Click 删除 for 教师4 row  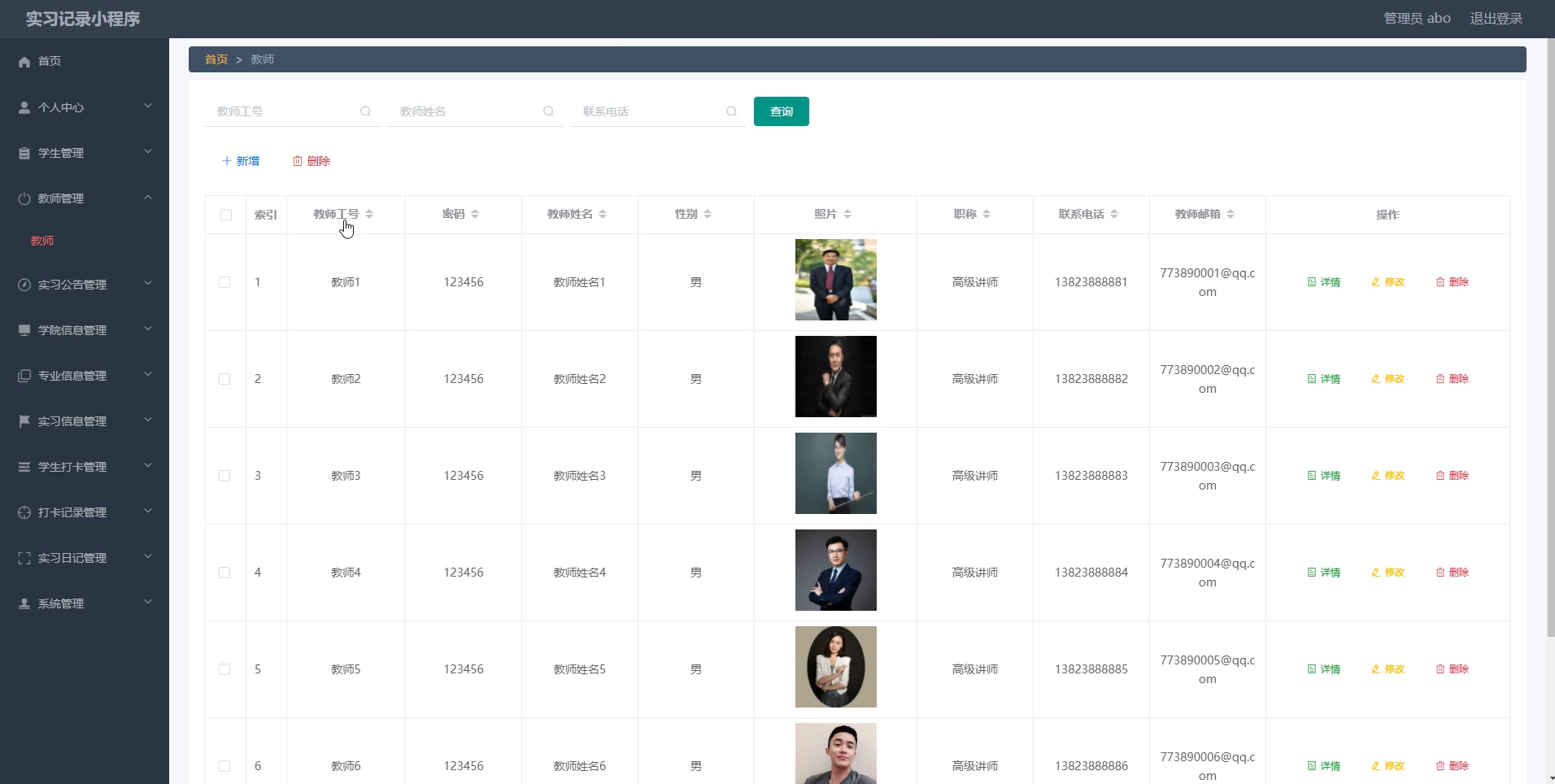click(x=1453, y=573)
